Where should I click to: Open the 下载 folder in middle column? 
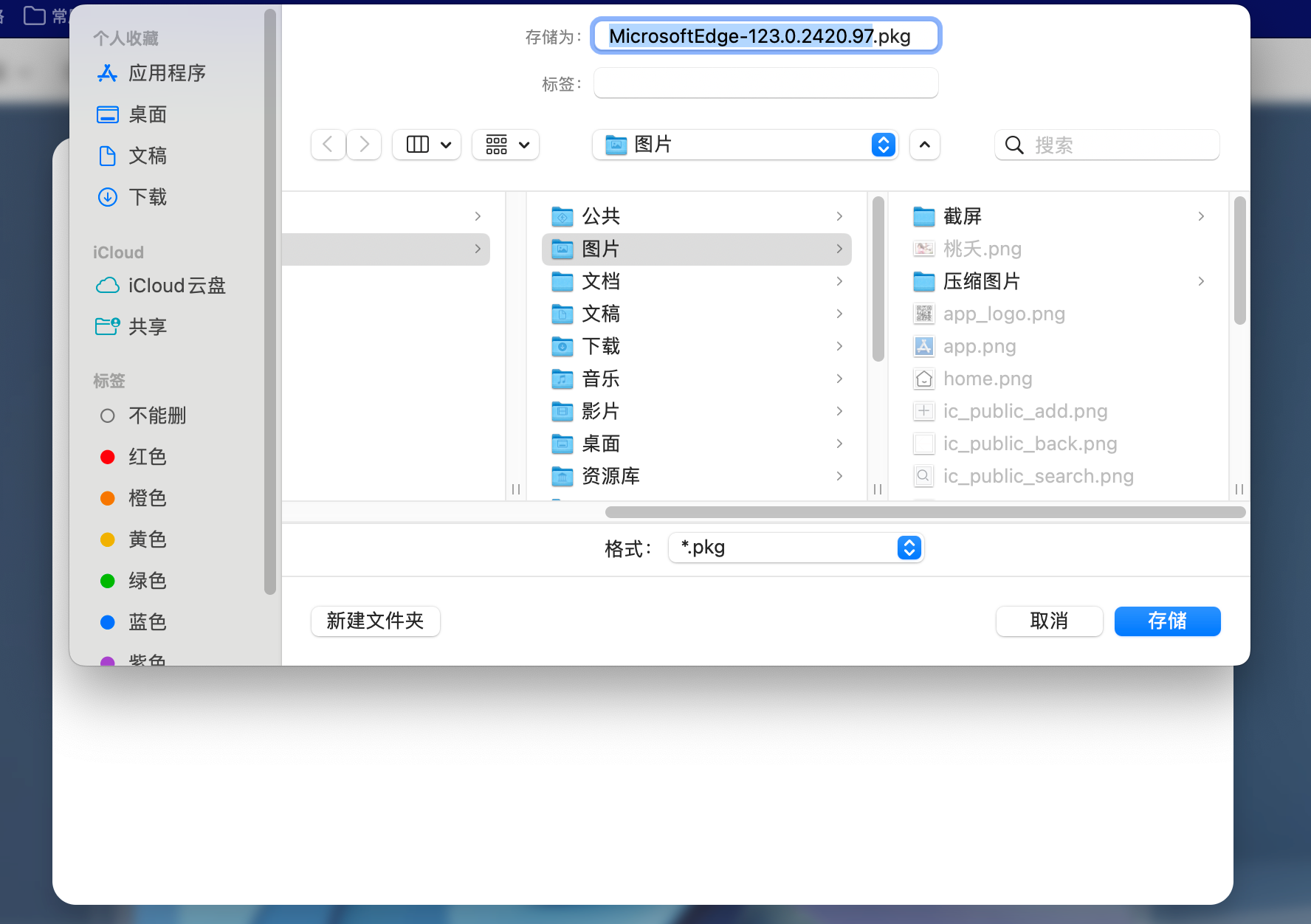point(697,346)
